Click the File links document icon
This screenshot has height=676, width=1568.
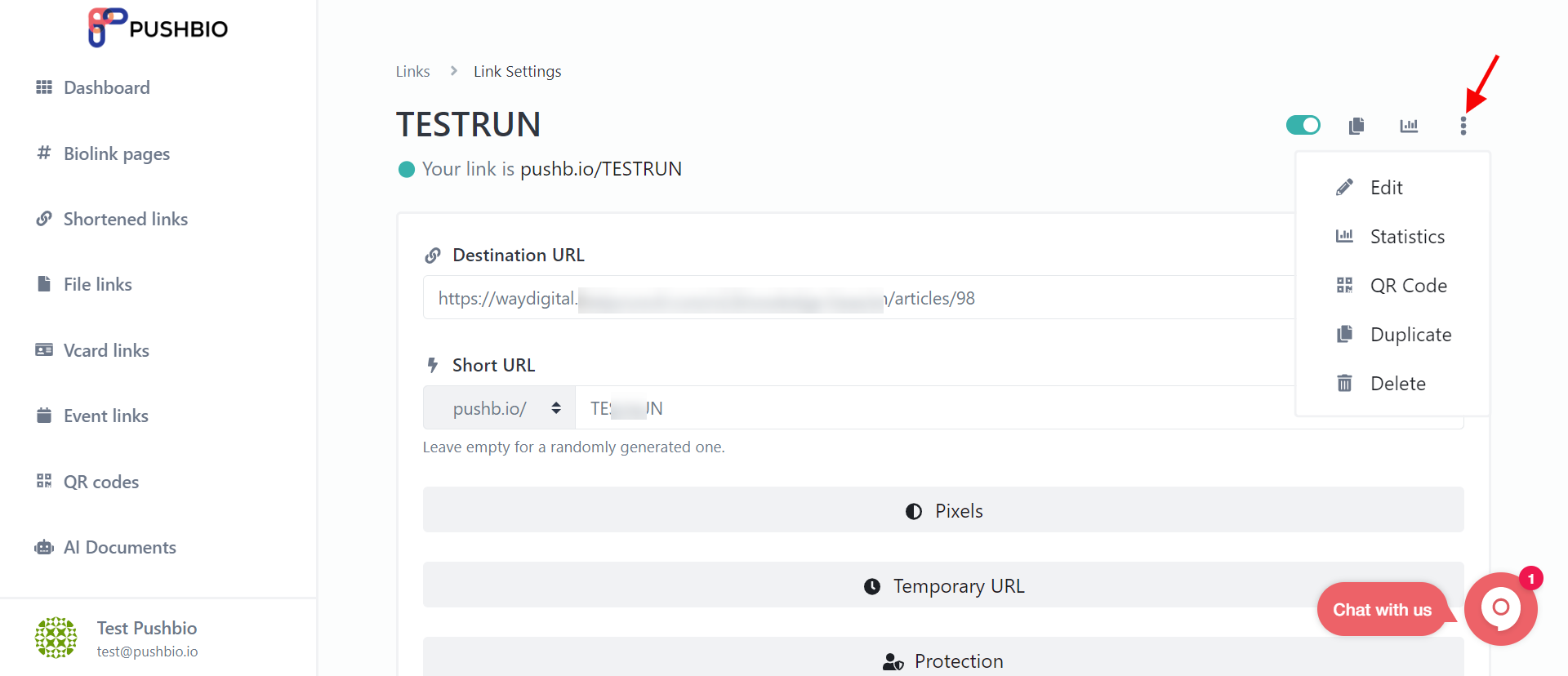pyautogui.click(x=44, y=283)
